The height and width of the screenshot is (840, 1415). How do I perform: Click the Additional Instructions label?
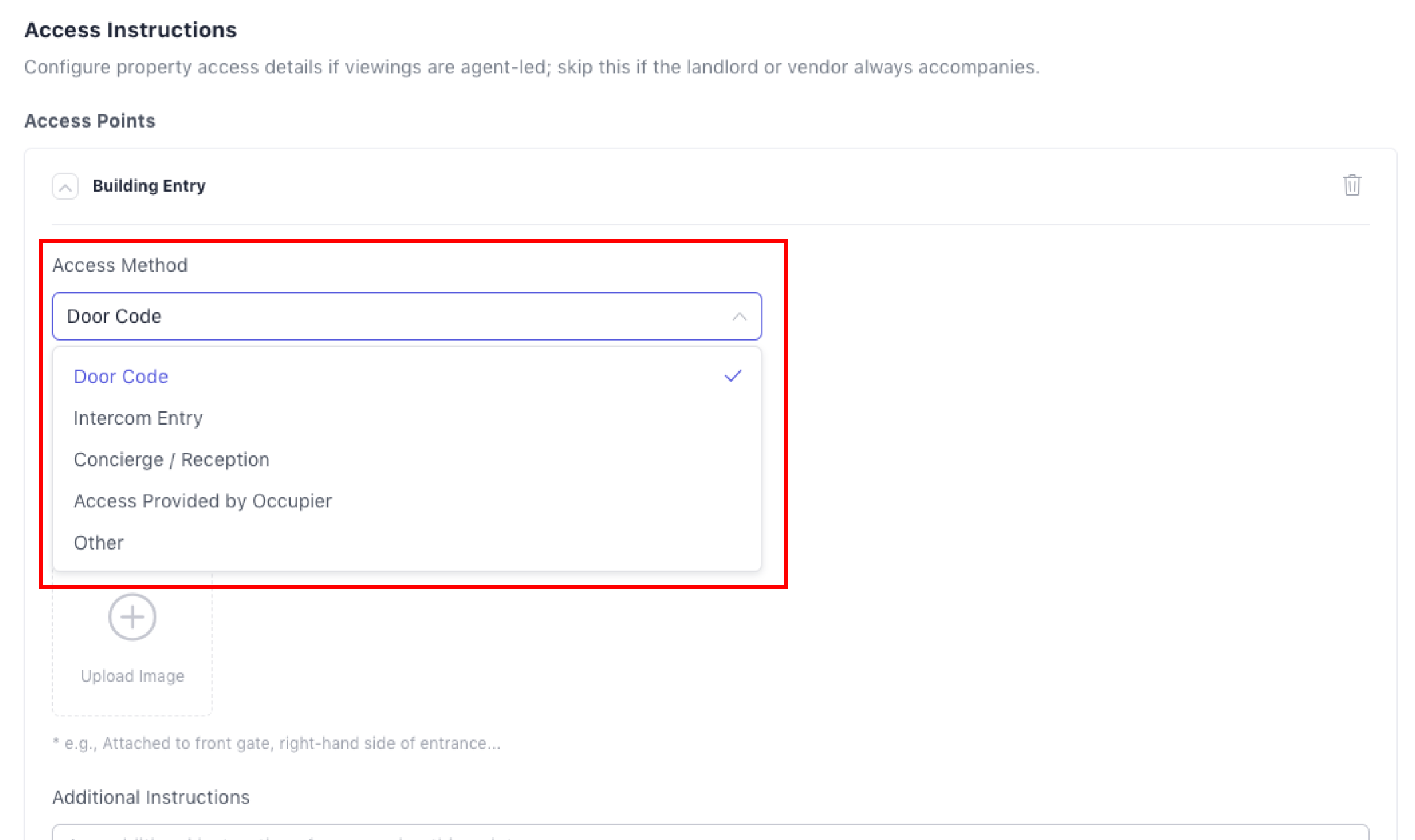pyautogui.click(x=151, y=797)
